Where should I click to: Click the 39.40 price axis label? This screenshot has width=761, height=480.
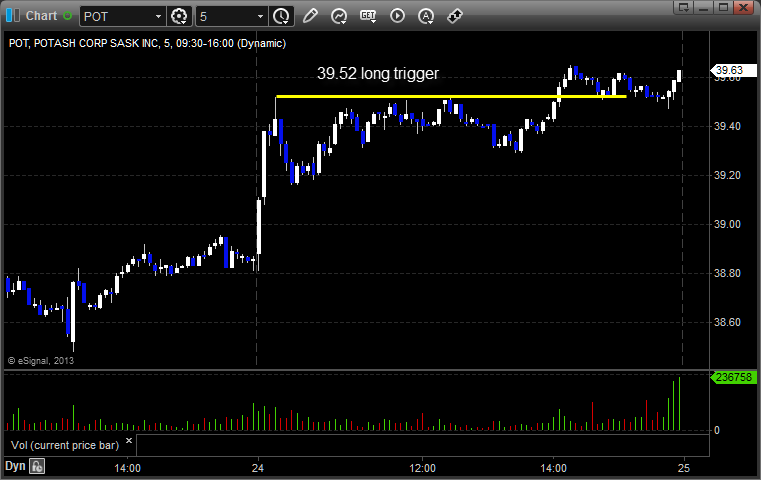pyautogui.click(x=727, y=126)
